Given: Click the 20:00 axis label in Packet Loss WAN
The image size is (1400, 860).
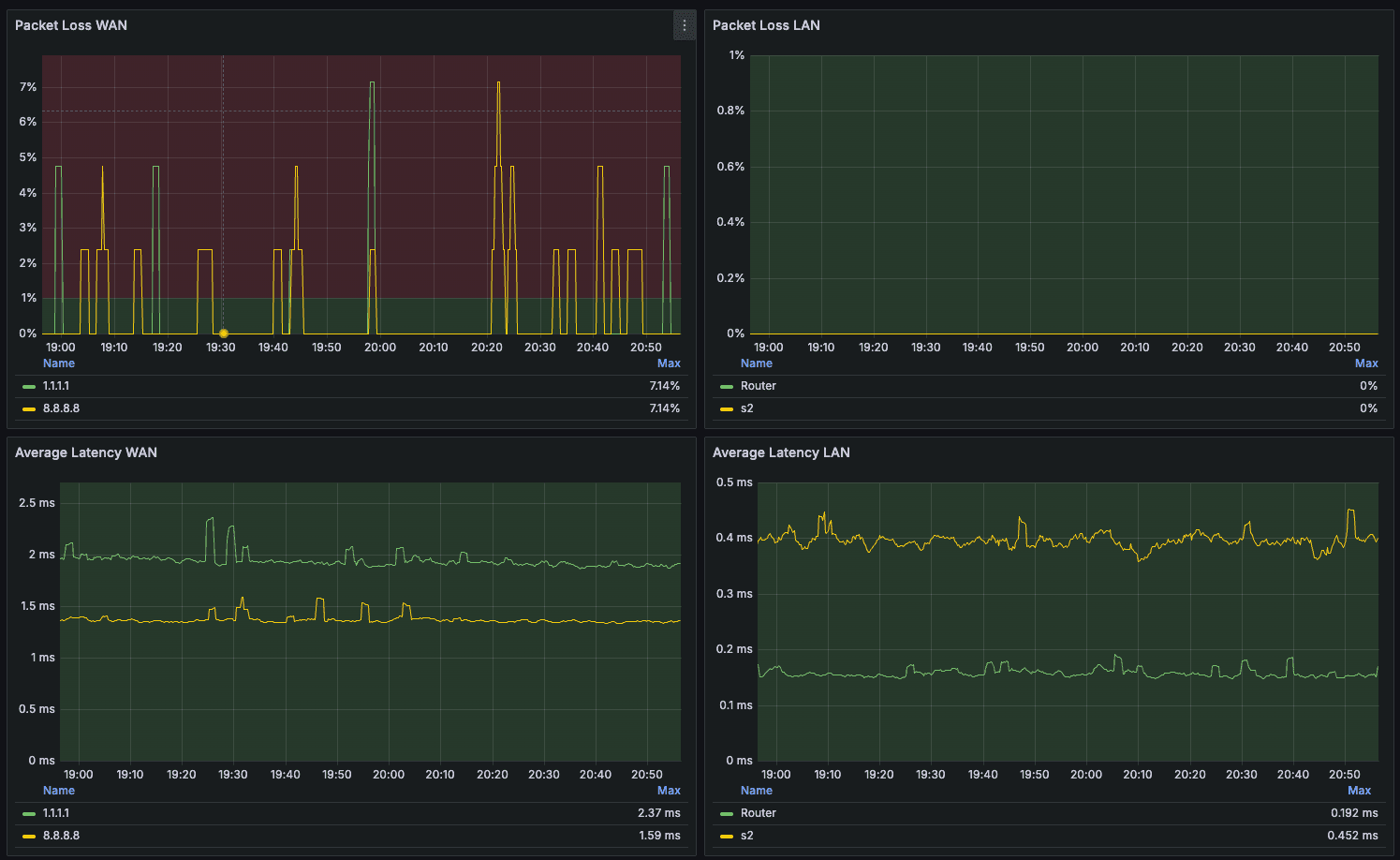Looking at the screenshot, I should tap(380, 348).
